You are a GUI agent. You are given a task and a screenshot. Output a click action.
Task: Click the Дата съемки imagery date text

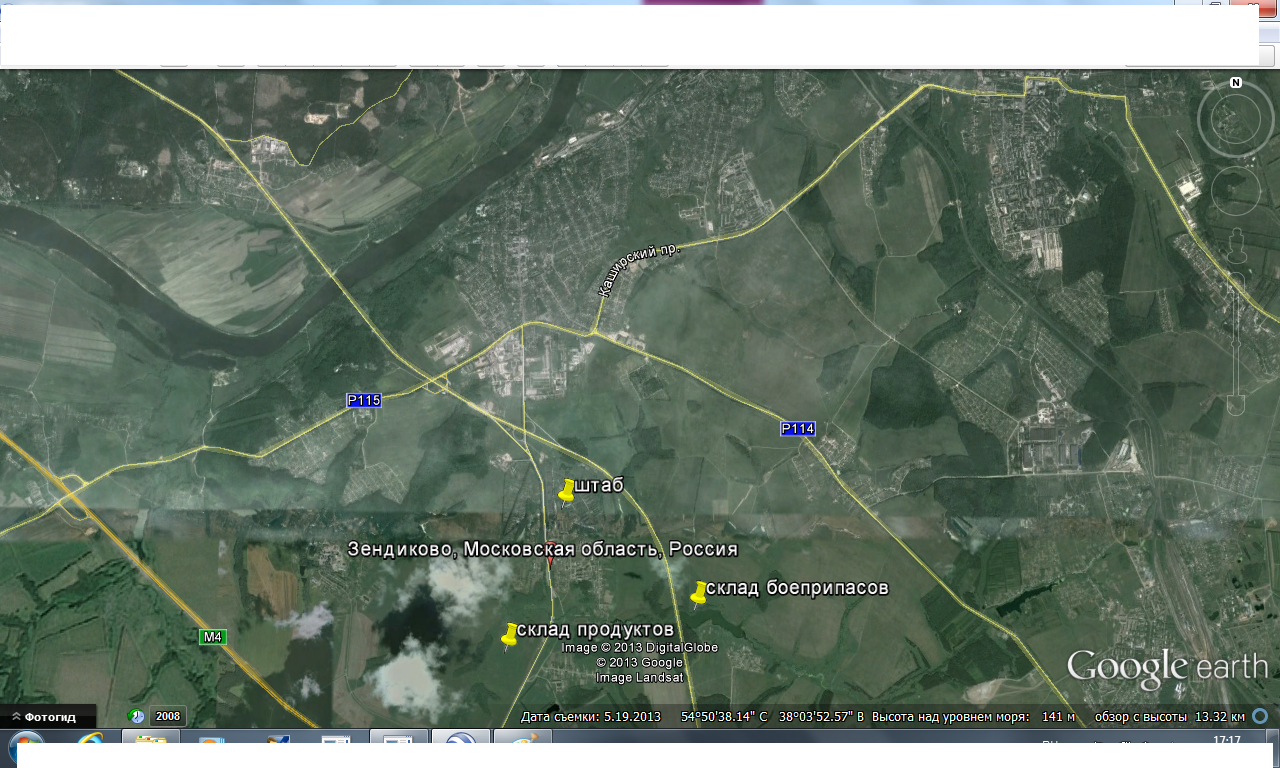pyautogui.click(x=591, y=717)
